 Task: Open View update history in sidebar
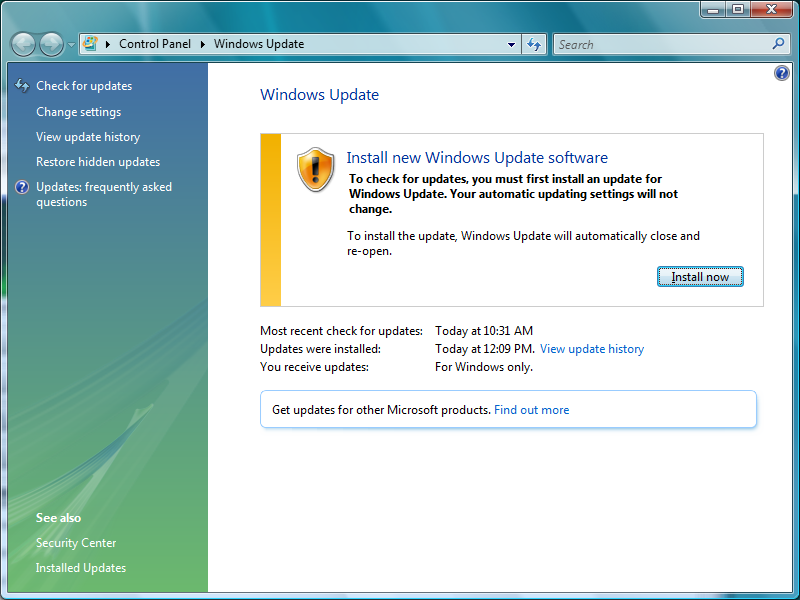click(x=88, y=137)
